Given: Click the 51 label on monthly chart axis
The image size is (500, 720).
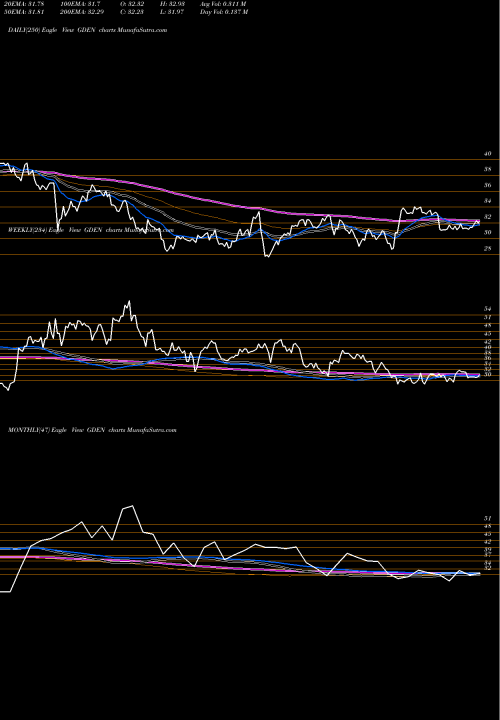Looking at the screenshot, I should [x=488, y=518].
